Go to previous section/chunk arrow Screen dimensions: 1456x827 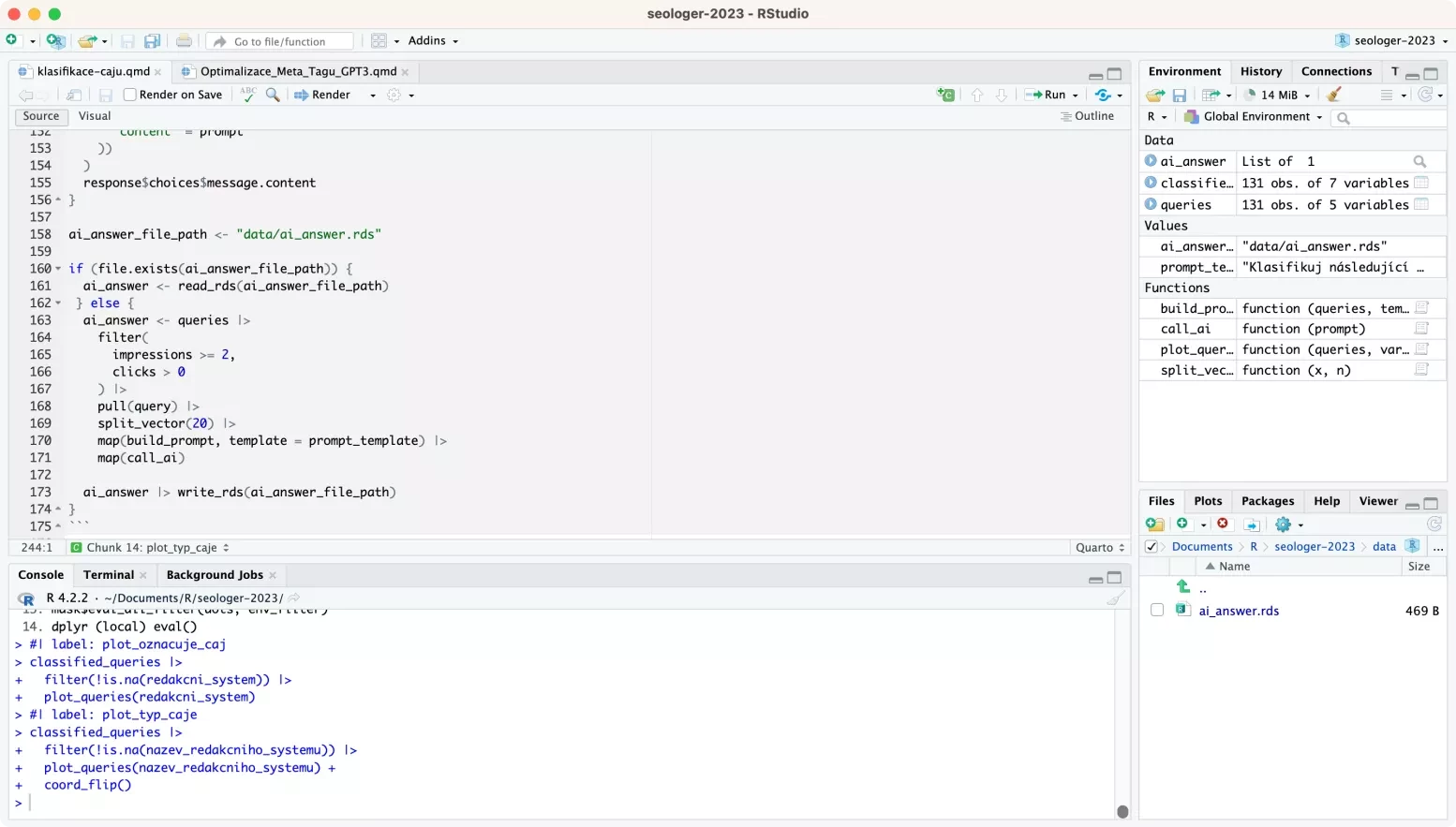click(977, 95)
